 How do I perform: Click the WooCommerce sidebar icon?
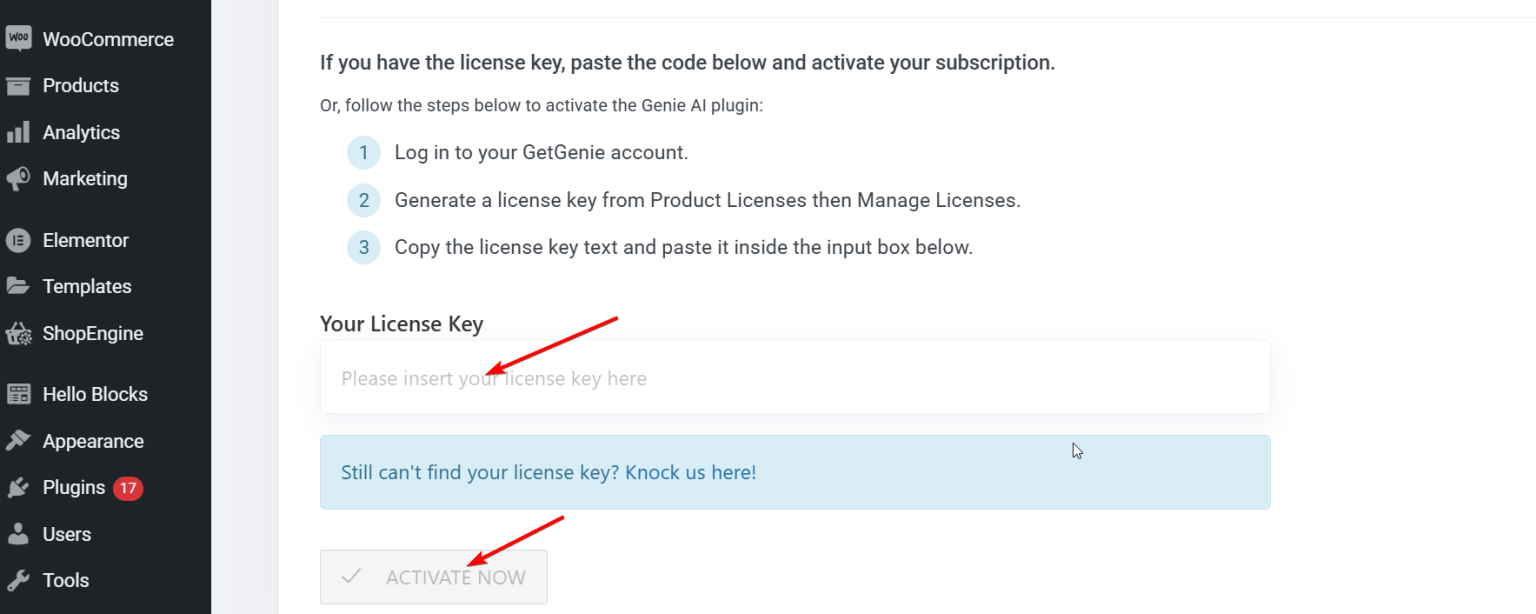pos(19,38)
